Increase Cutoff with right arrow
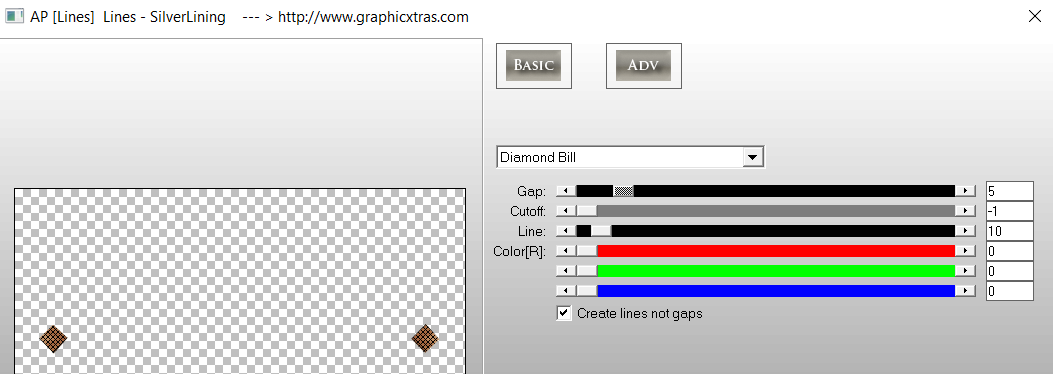This screenshot has height=374, width=1053. click(x=965, y=211)
